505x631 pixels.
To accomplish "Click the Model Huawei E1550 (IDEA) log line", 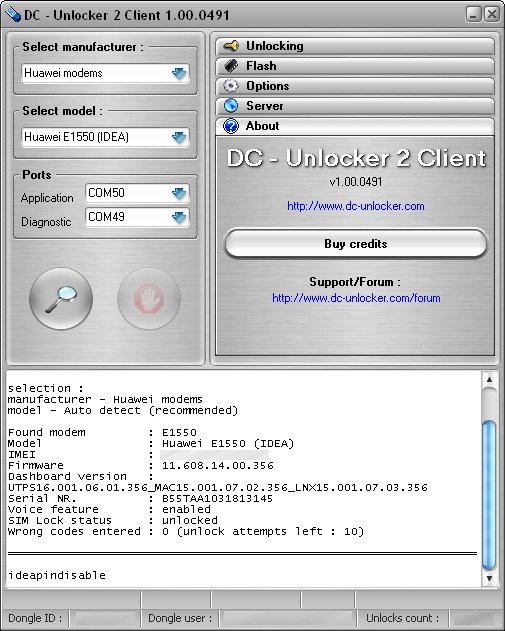I will 151,443.
